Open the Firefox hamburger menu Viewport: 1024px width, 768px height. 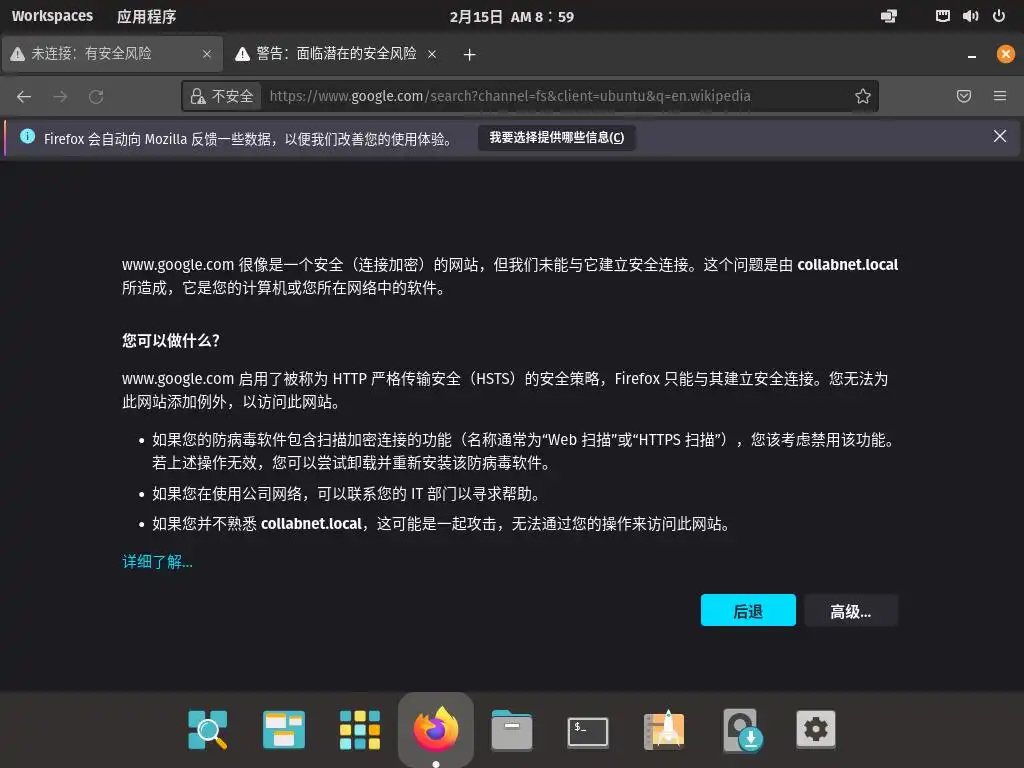click(x=1000, y=97)
